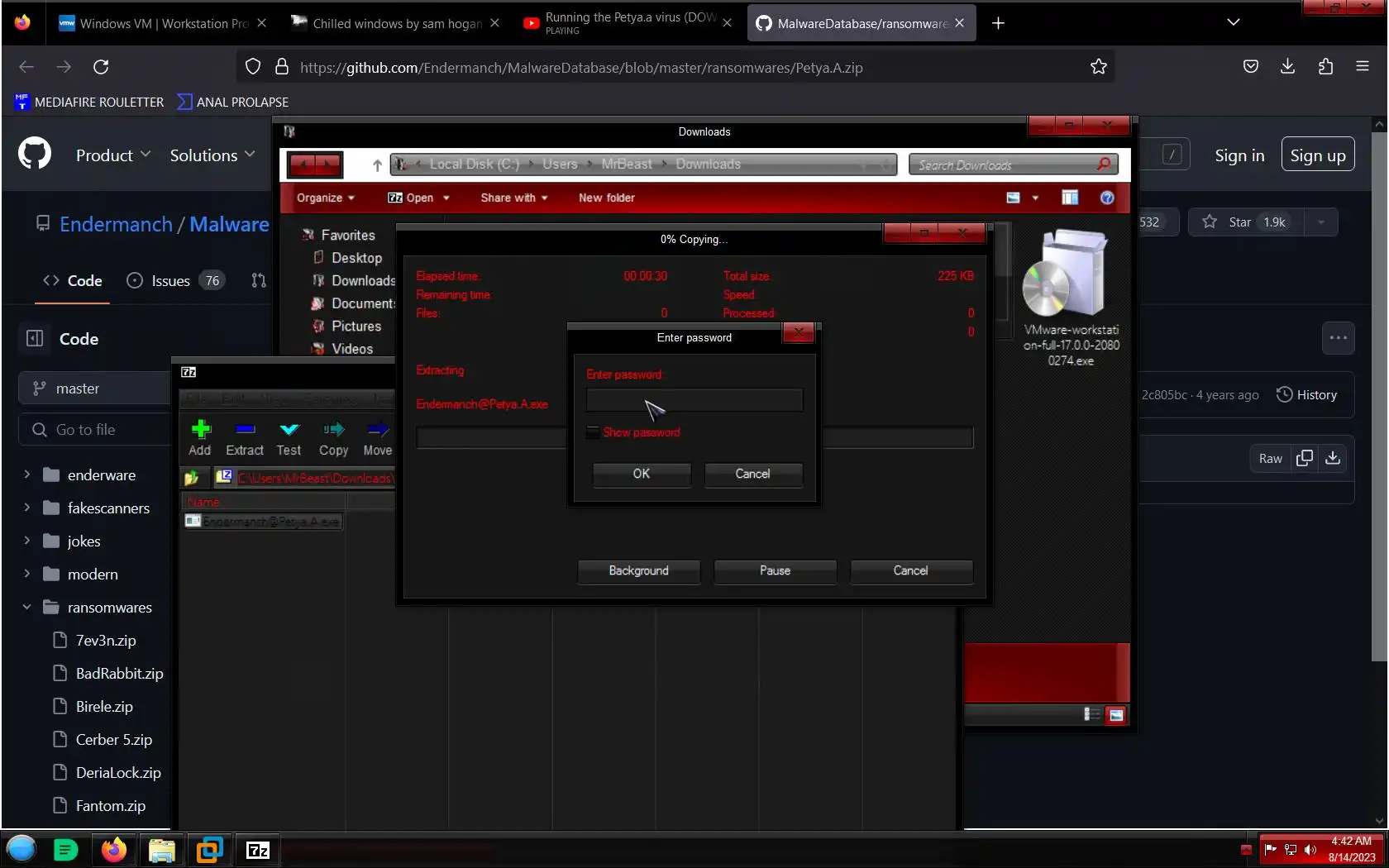This screenshot has height=868, width=1389.
Task: Click the Windows Start orb
Action: [21, 849]
